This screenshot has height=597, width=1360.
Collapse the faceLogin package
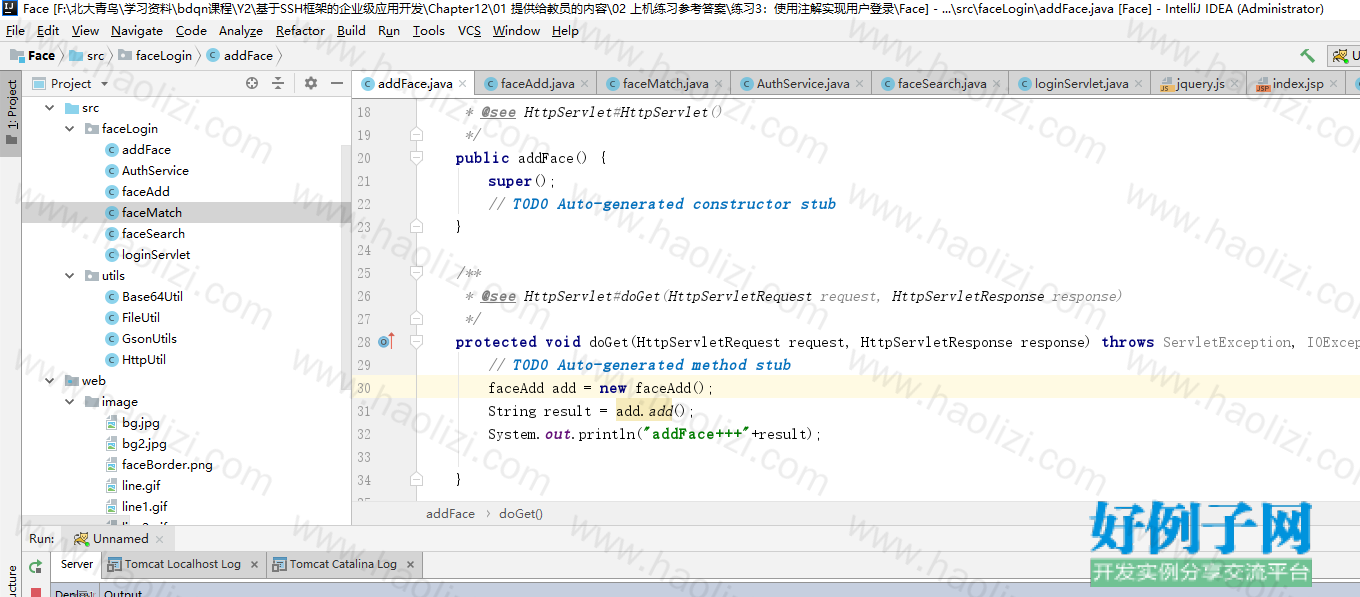point(69,129)
